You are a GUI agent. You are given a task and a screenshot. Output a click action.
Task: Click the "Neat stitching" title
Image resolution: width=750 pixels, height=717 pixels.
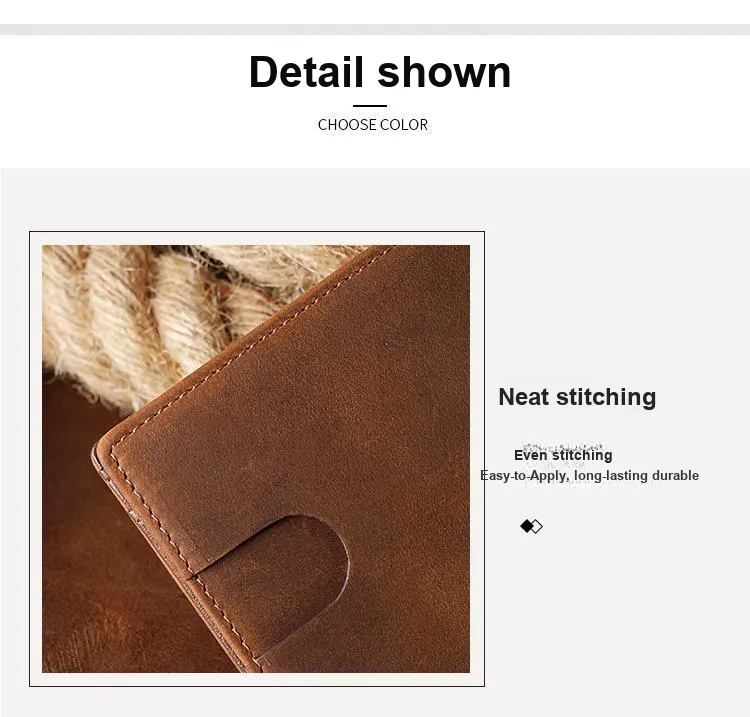577,397
